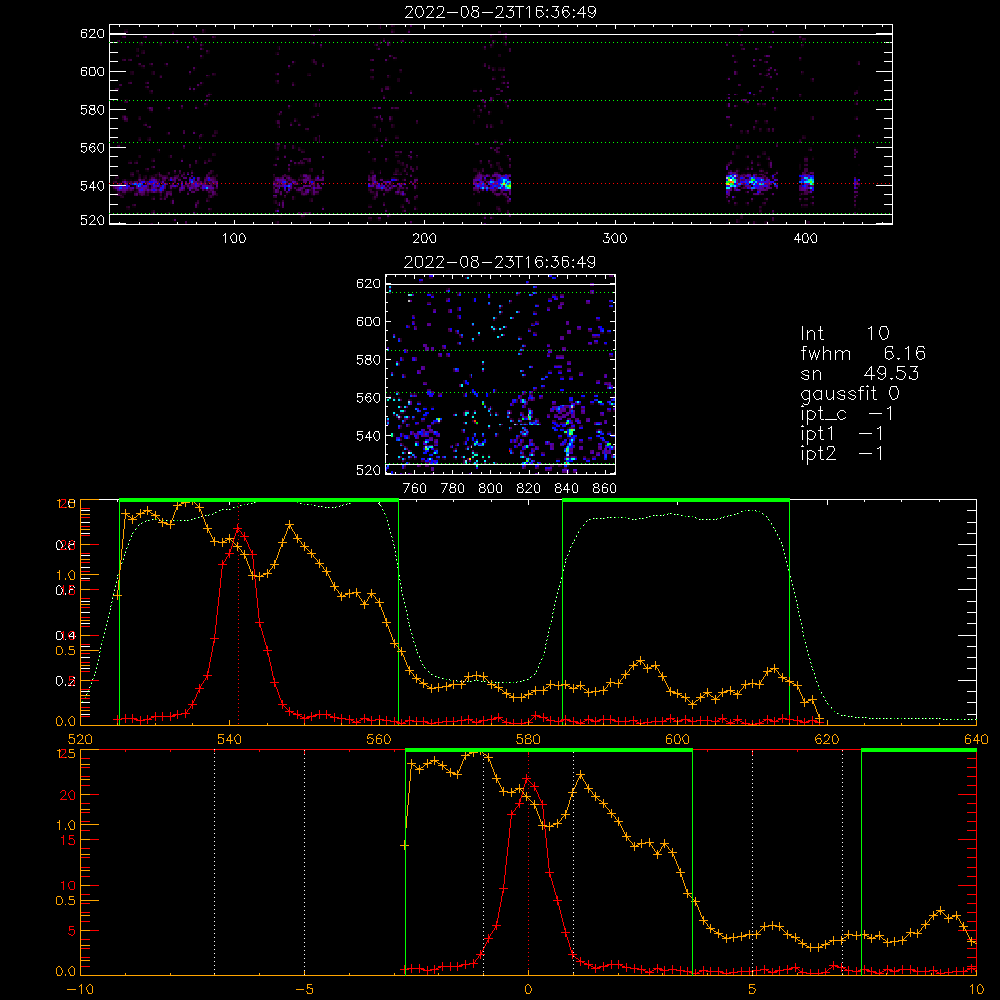Click y-axis label 600 of the top spectrogram
Image resolution: width=1000 pixels, height=1000 pixels.
(x=92, y=71)
